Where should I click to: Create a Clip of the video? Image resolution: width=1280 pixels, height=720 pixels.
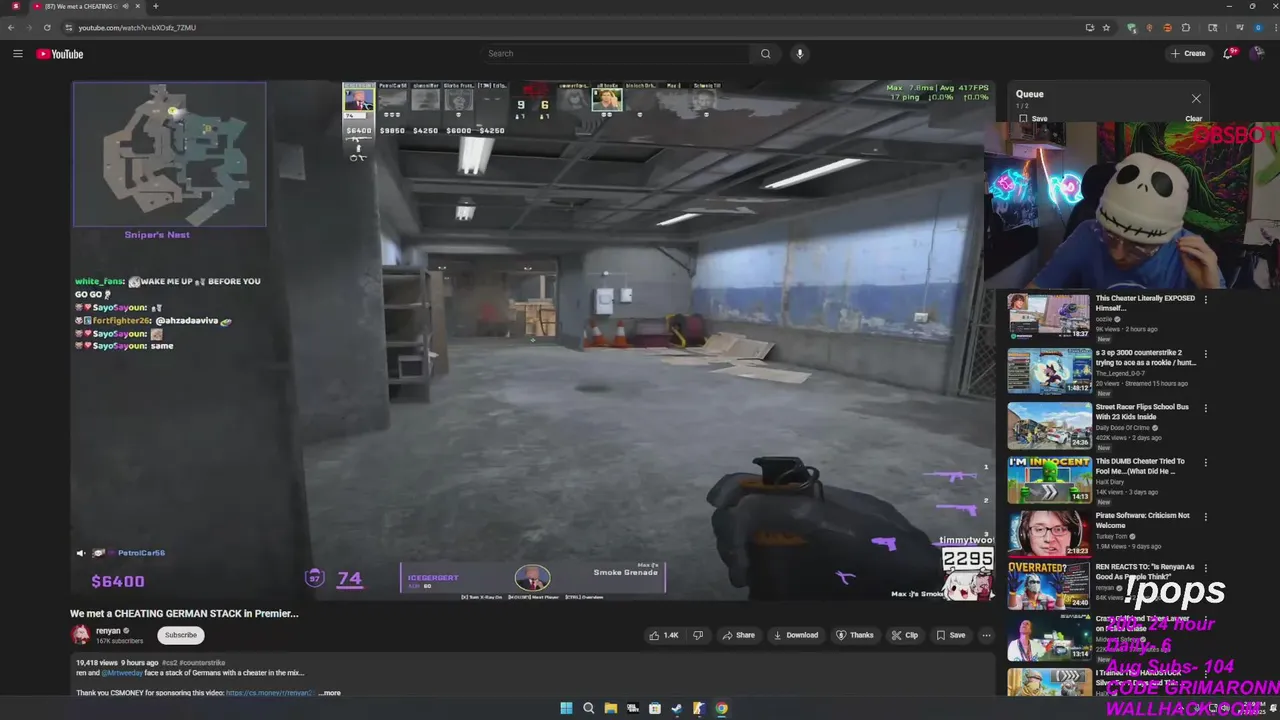click(x=905, y=635)
